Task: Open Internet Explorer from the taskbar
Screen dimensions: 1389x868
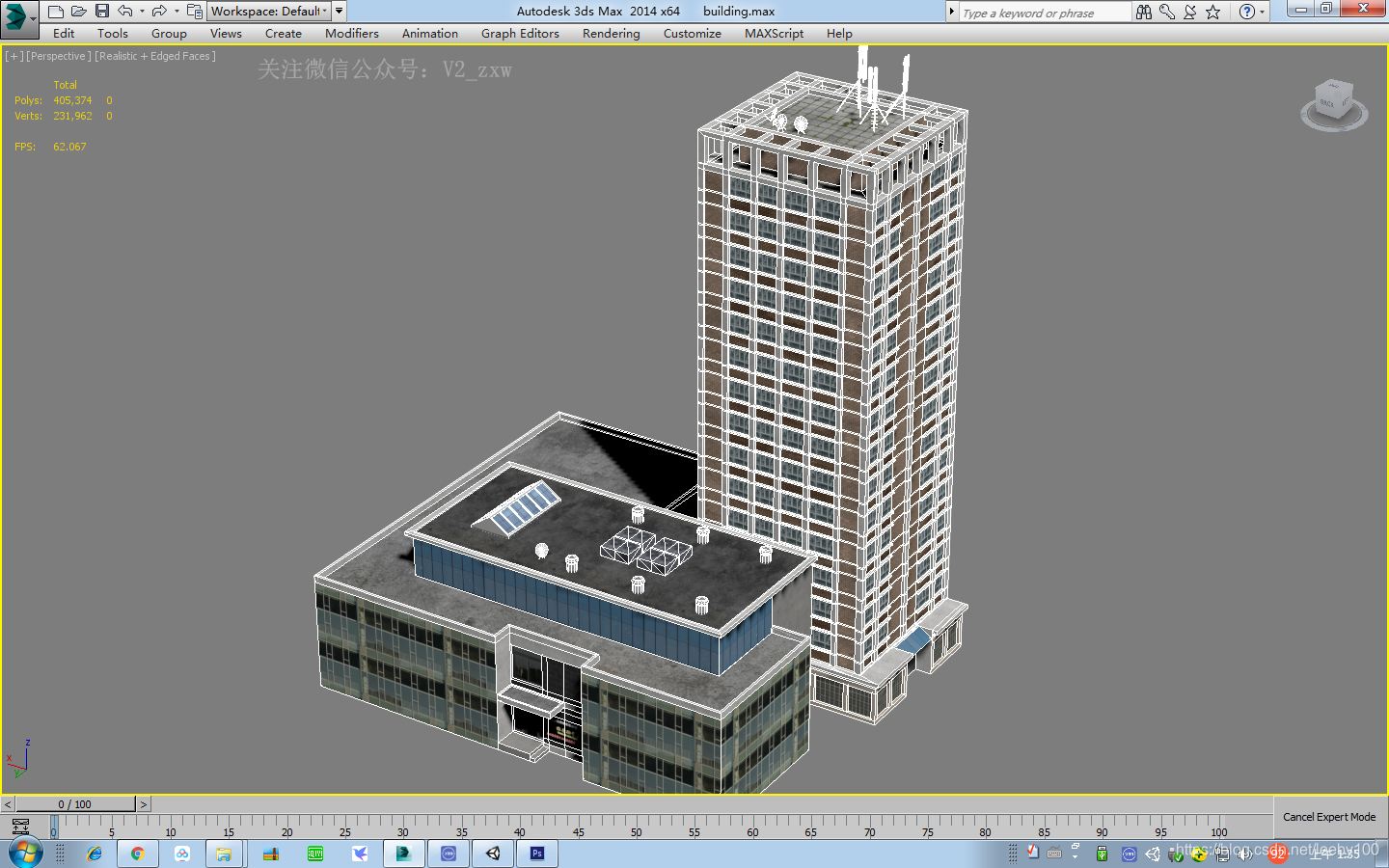Action: 94,854
